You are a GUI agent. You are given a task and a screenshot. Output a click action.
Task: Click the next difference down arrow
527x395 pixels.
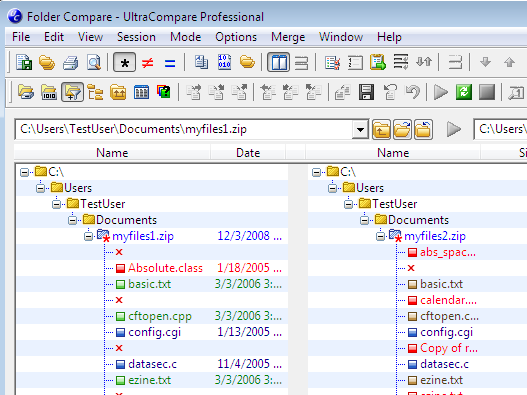coord(485,62)
